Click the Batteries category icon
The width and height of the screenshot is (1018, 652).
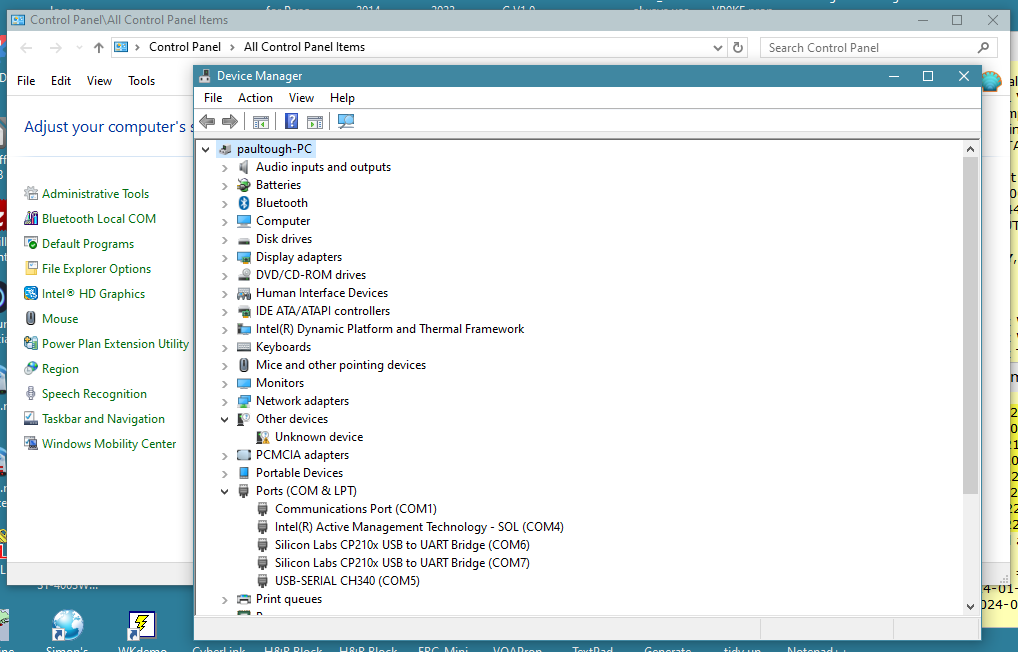point(244,185)
